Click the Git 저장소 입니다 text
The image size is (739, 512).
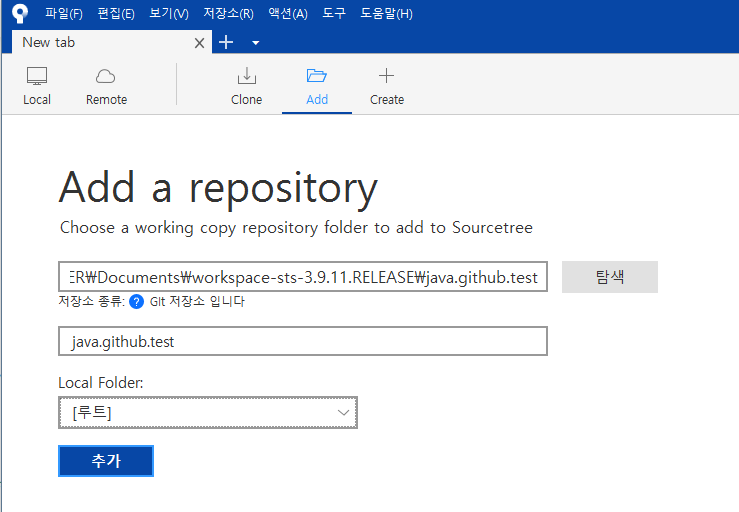(197, 301)
